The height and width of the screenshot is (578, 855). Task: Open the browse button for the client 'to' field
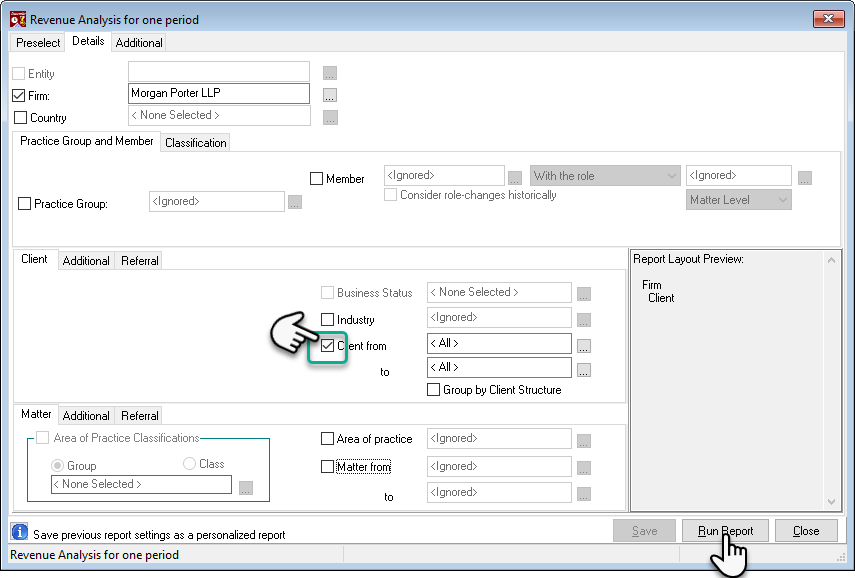(x=583, y=370)
